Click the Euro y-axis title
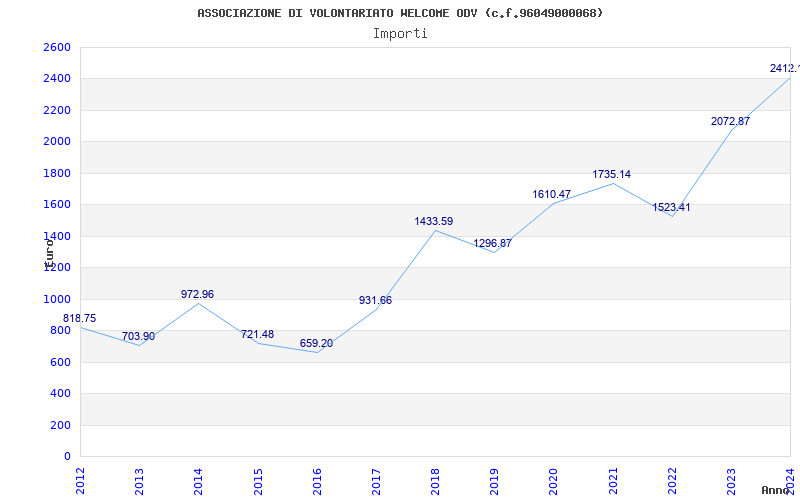The height and width of the screenshot is (500, 800). click(49, 254)
